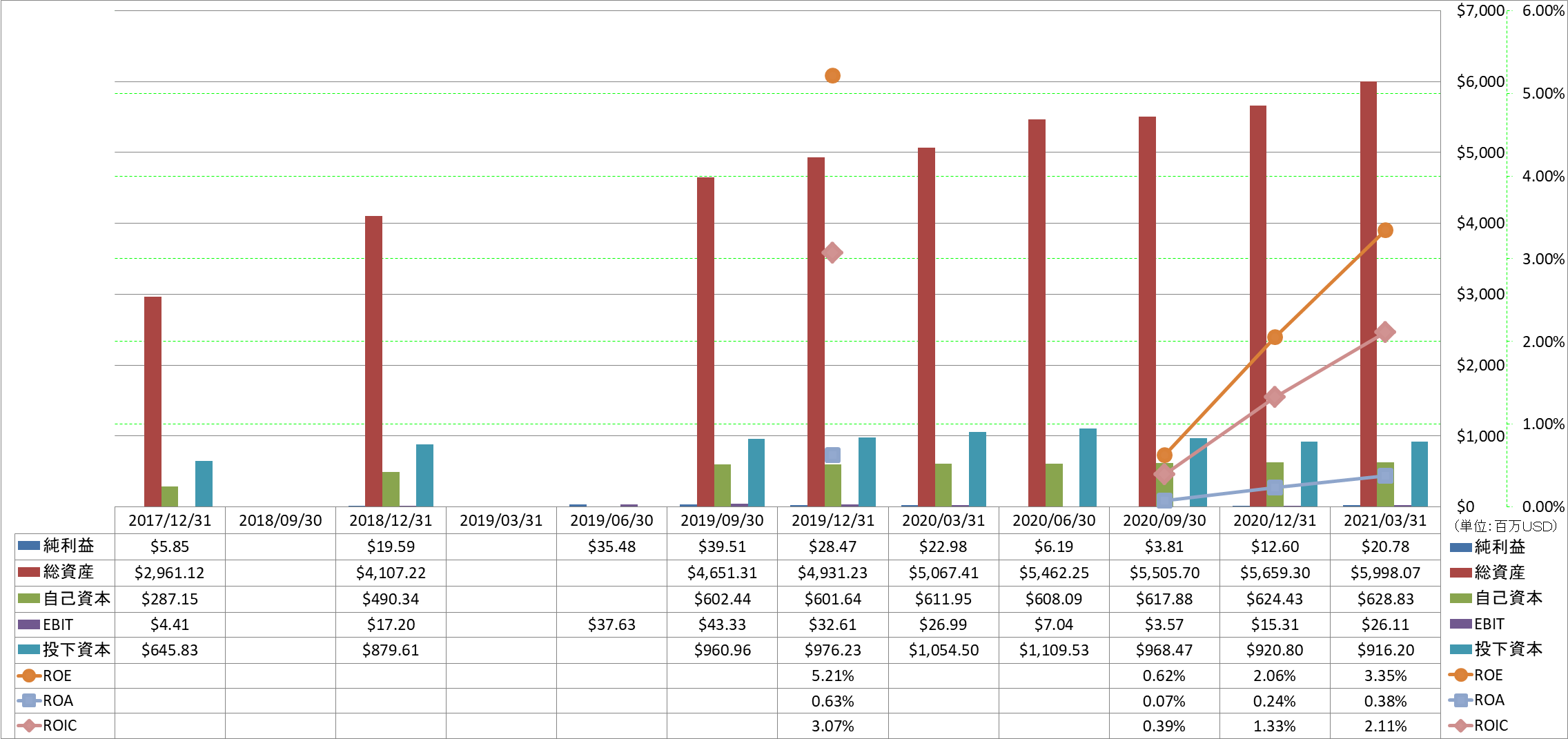Click the ROE data point at 2019/12/31
Screen dimensions: 1568x739
click(832, 76)
